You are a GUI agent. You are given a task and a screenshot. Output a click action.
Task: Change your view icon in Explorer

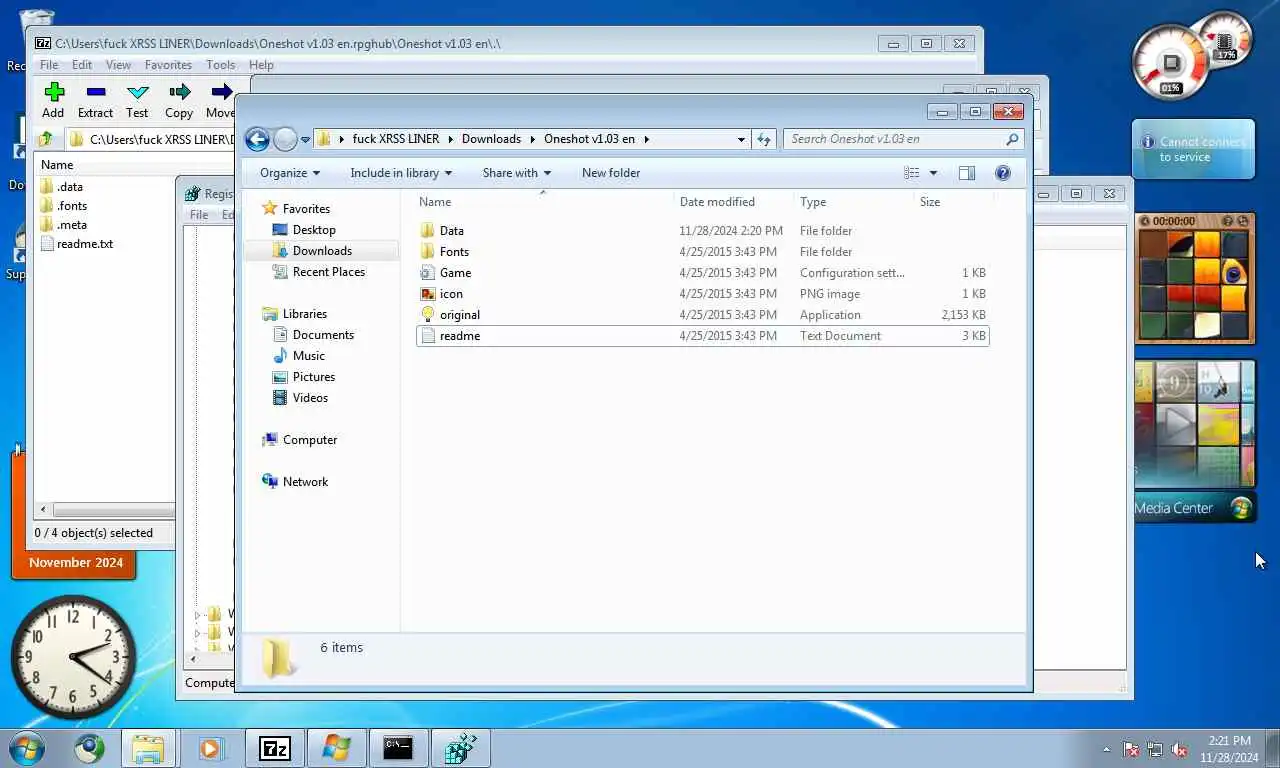912,173
